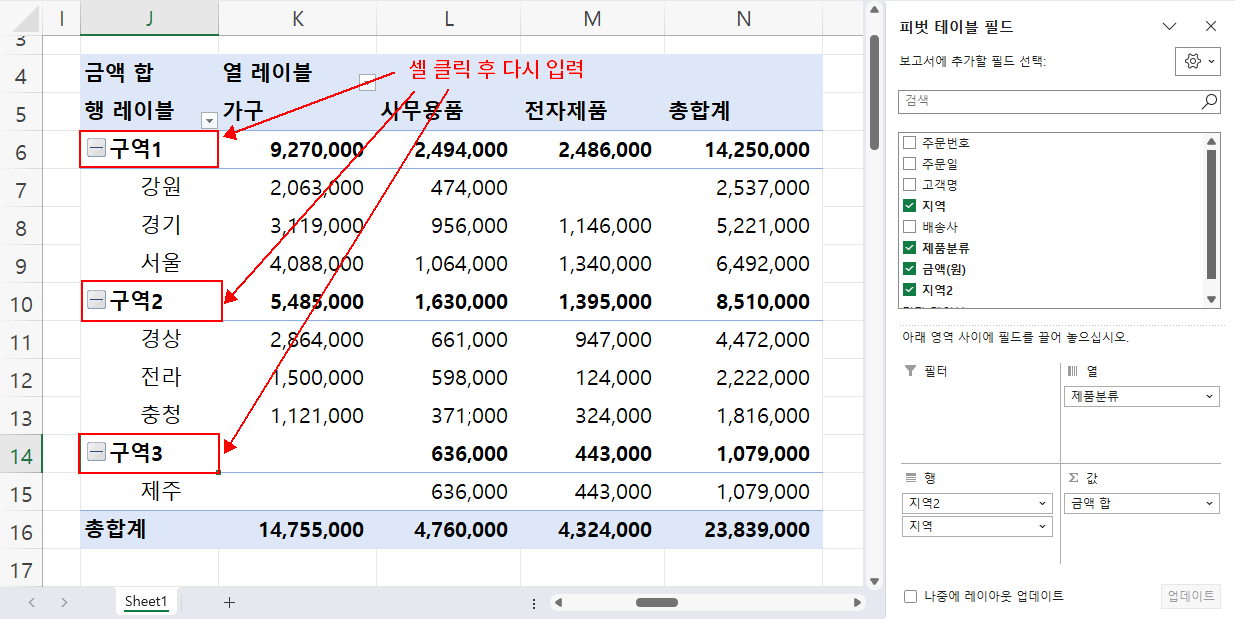Open the 행 레이블 filter dropdown
This screenshot has width=1235, height=619.
(209, 120)
